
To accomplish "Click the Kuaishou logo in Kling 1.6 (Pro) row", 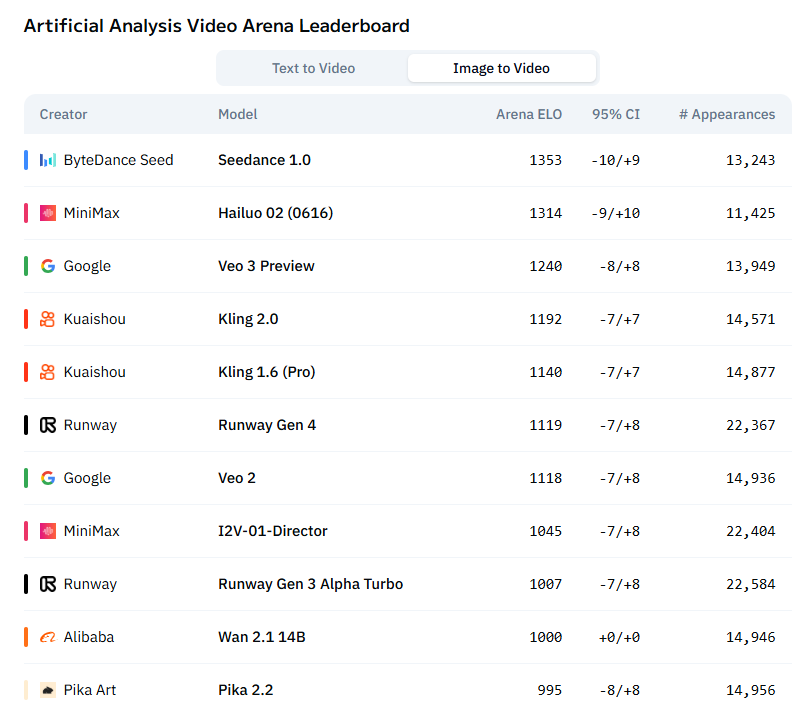I will tap(48, 372).
